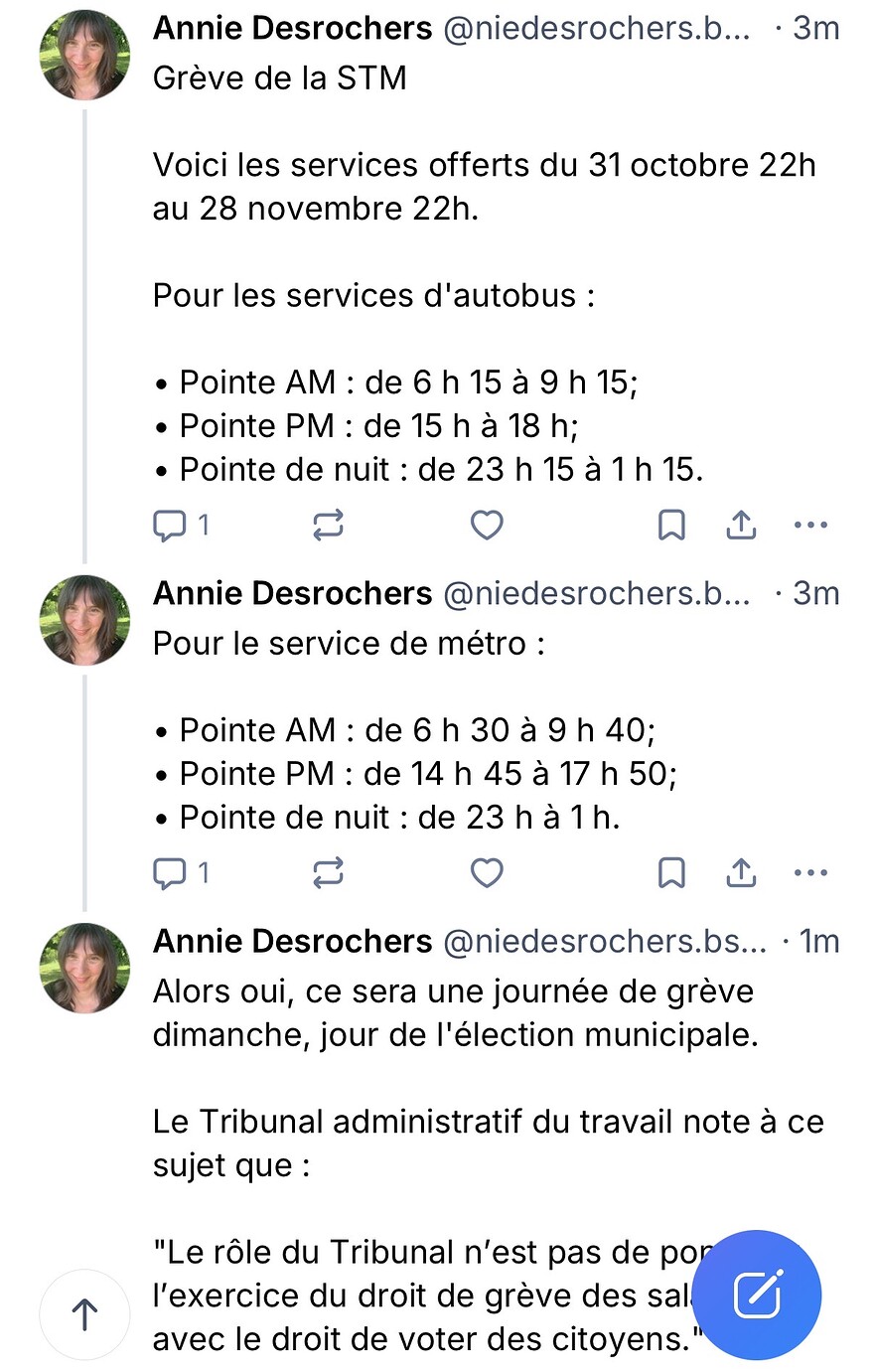This screenshot has width=874, height=1372.
Task: Tap the blue compose new post button
Action: pyautogui.click(x=757, y=1295)
